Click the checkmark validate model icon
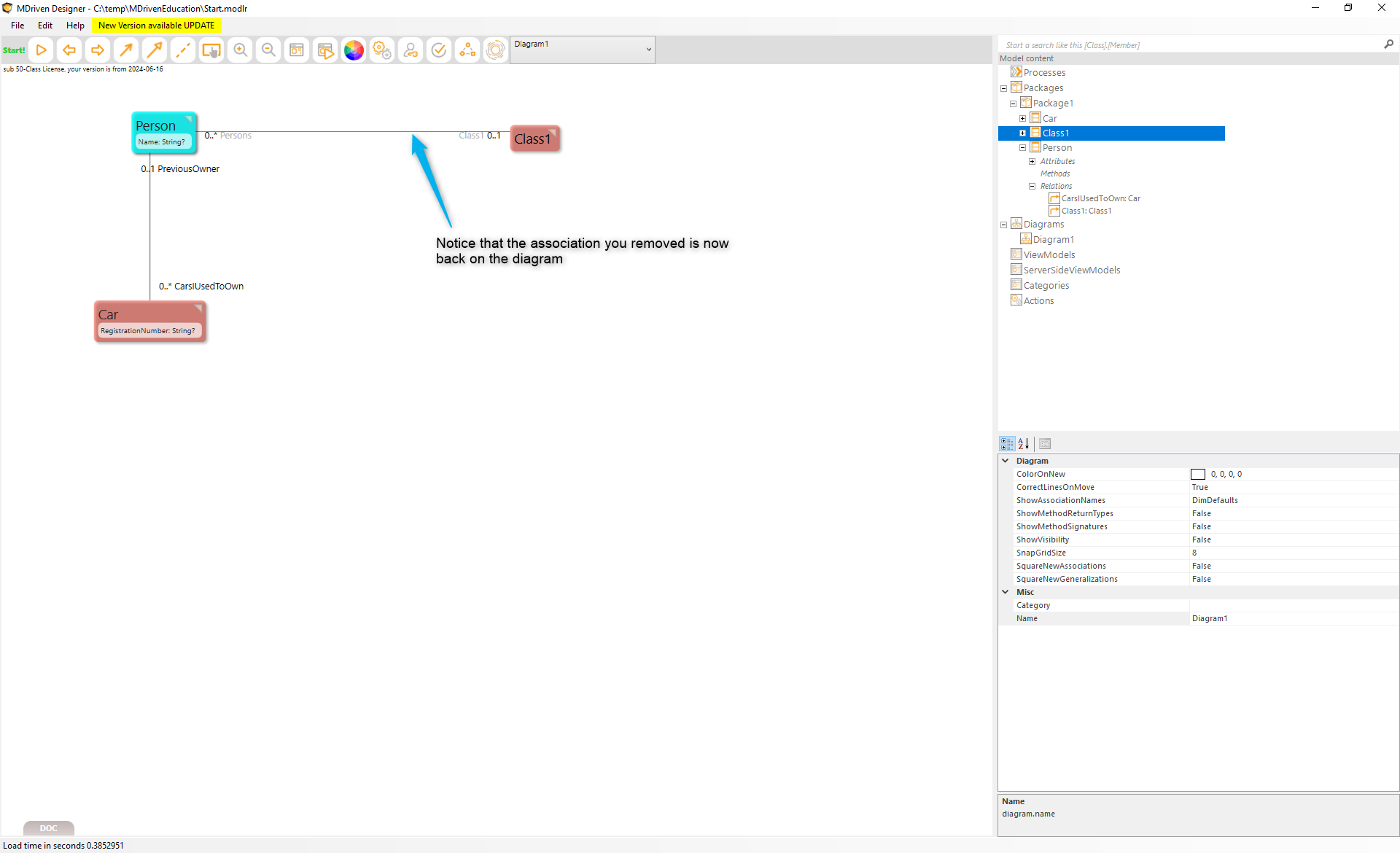Viewport: 1400px width, 853px height. click(x=439, y=50)
